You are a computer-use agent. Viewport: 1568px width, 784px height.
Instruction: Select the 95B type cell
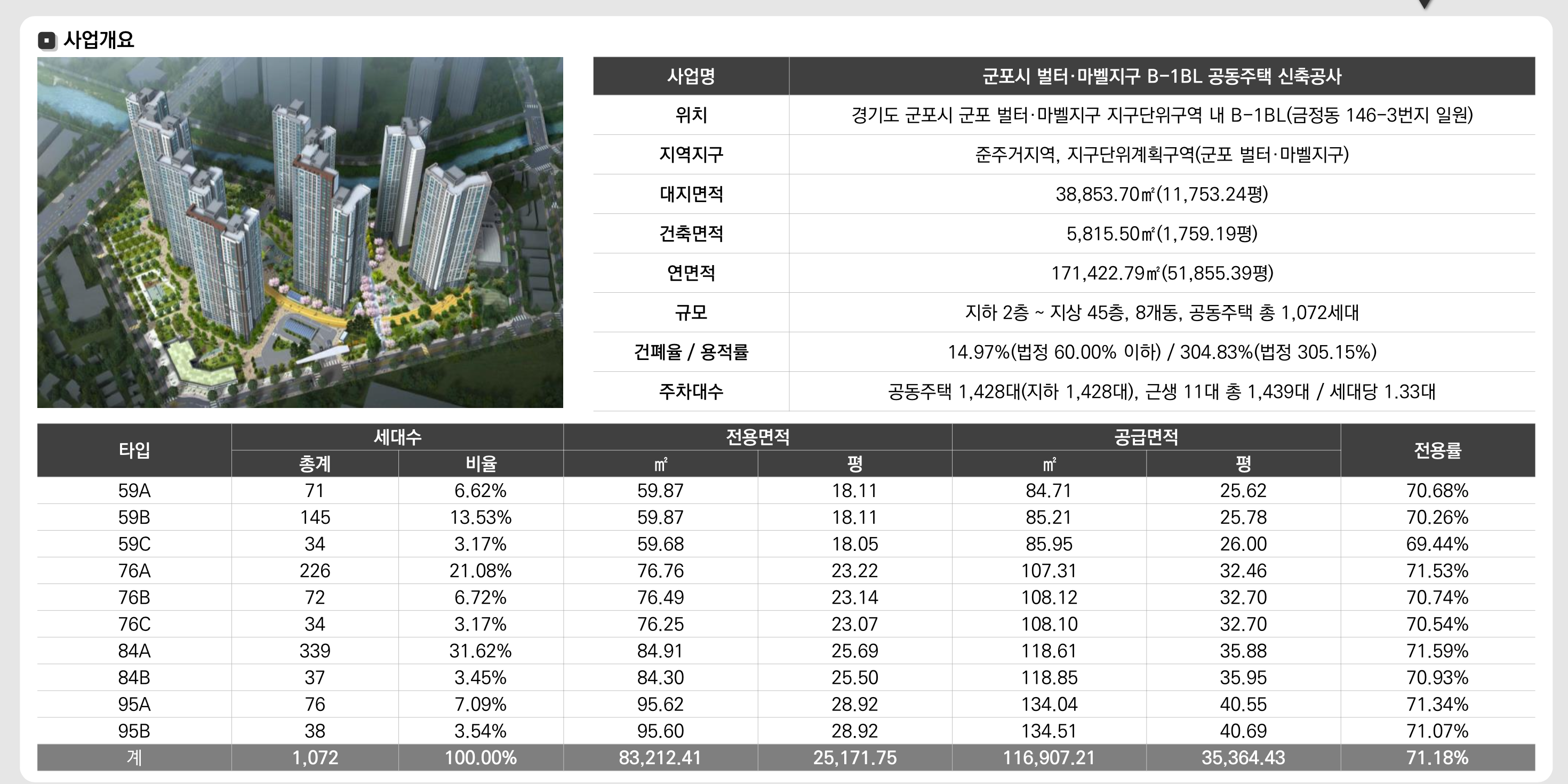point(134,731)
